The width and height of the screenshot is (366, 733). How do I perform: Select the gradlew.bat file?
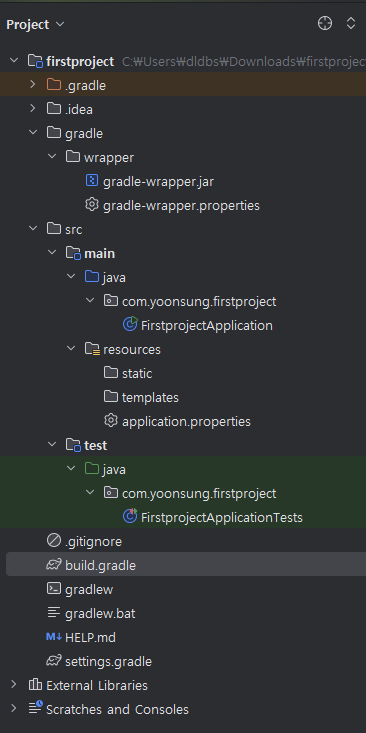[100, 613]
